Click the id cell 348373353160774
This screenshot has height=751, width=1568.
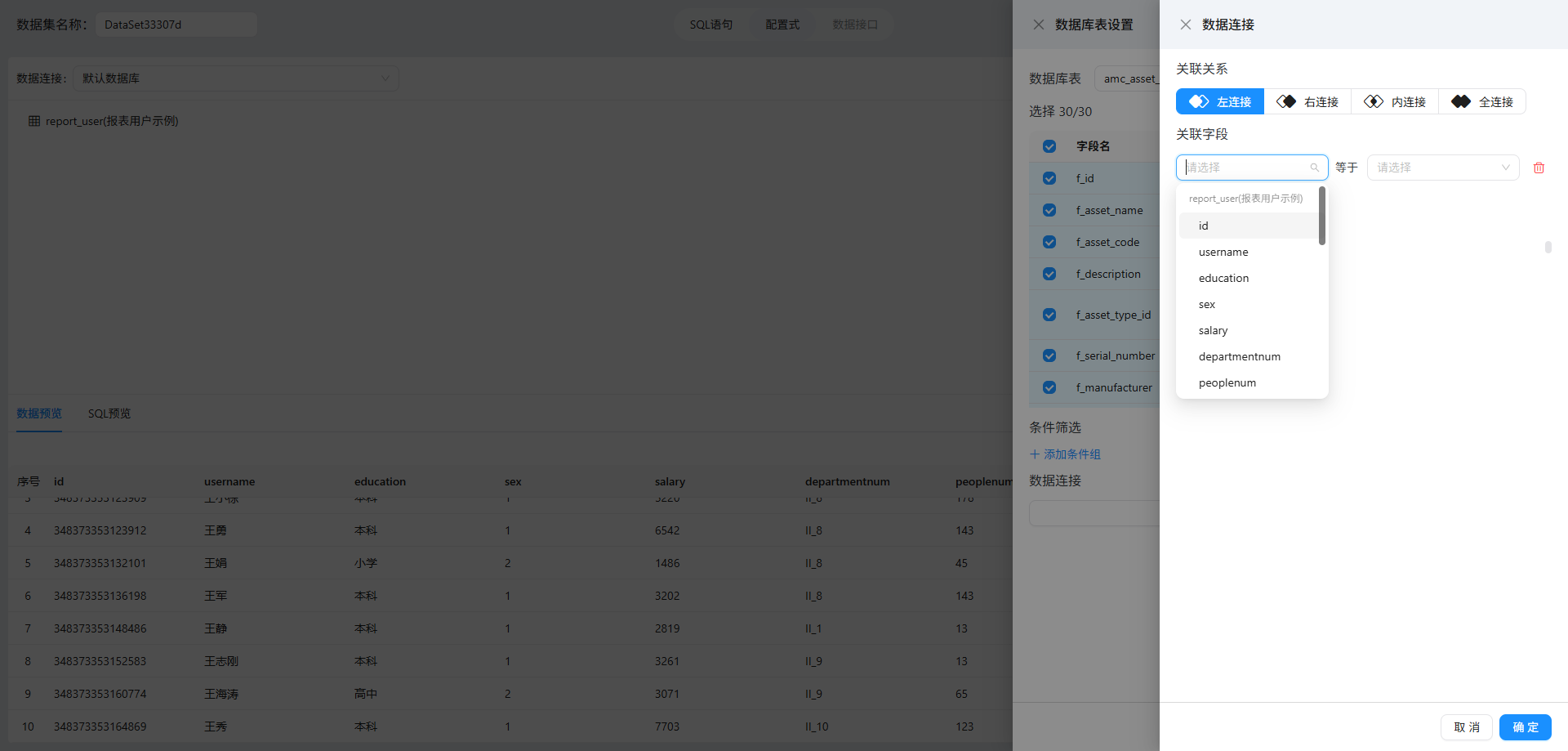100,694
